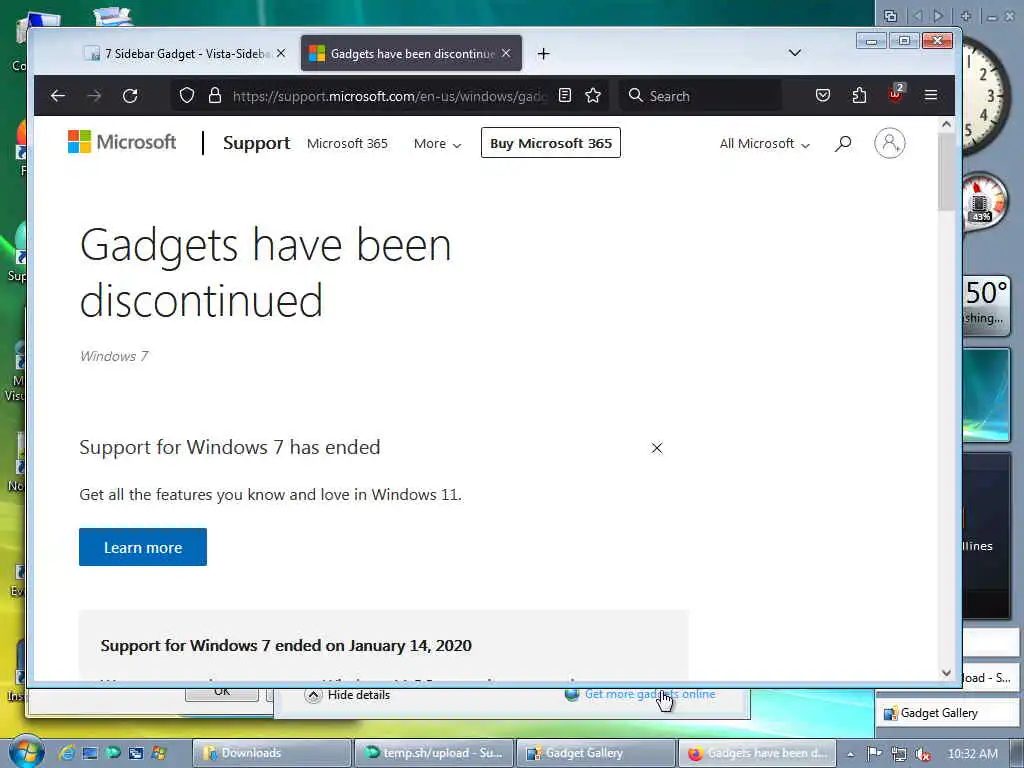The height and width of the screenshot is (768, 1024).
Task: Dismiss the Windows 7 support ended banner
Action: [657, 448]
